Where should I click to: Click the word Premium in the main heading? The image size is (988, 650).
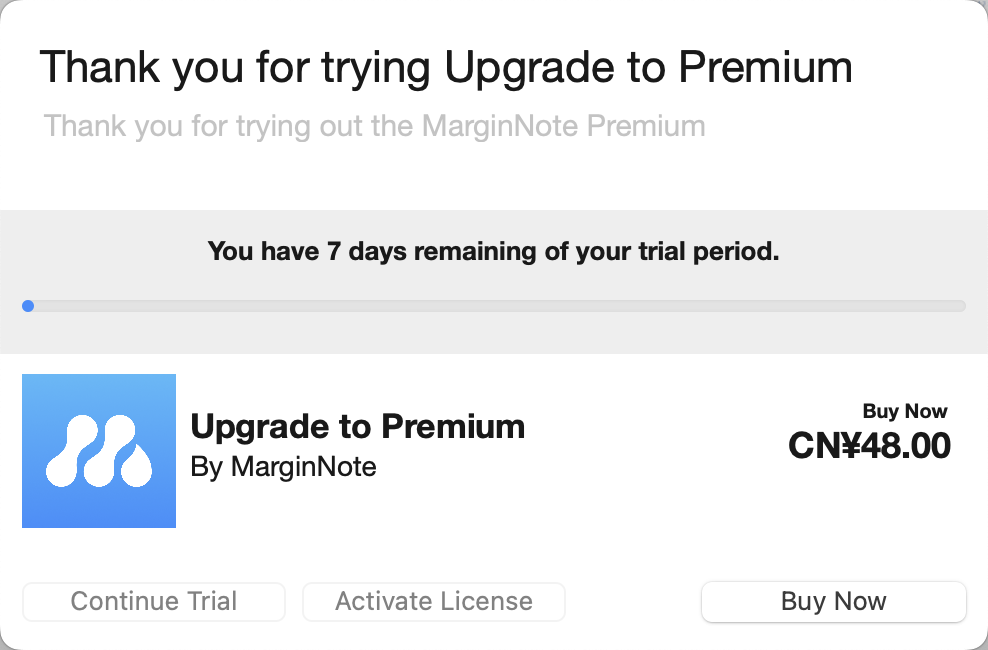tap(765, 68)
